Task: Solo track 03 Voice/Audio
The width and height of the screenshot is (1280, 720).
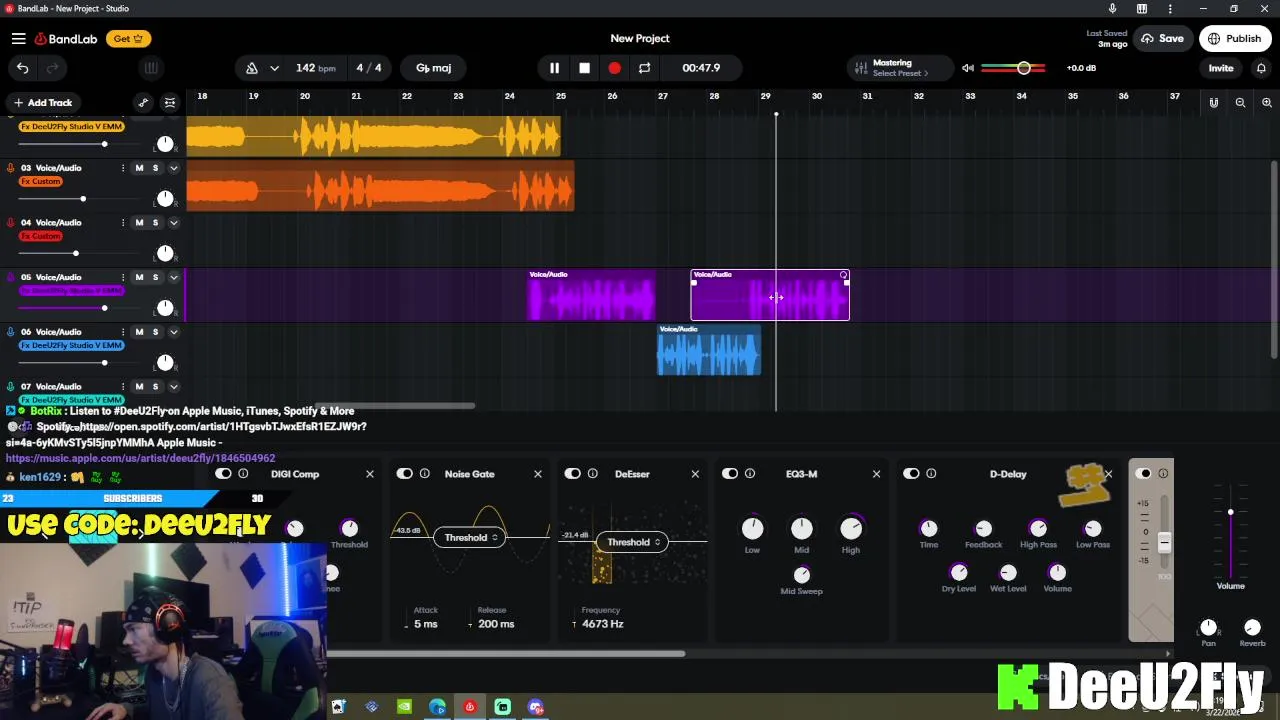Action: pos(155,168)
